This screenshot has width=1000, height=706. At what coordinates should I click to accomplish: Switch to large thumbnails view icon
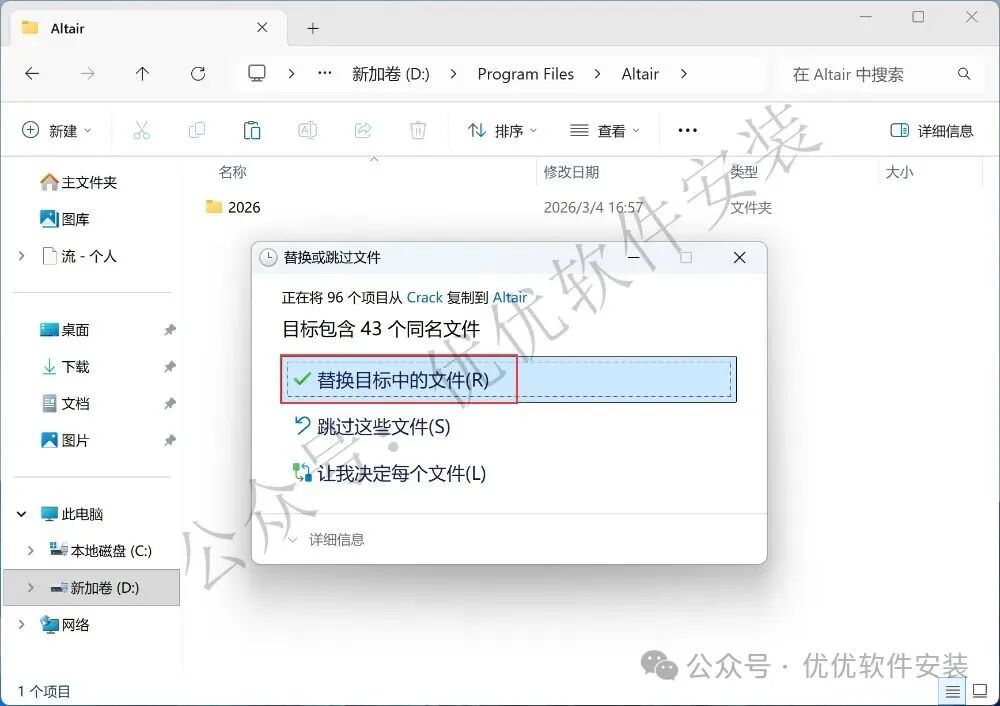point(980,691)
